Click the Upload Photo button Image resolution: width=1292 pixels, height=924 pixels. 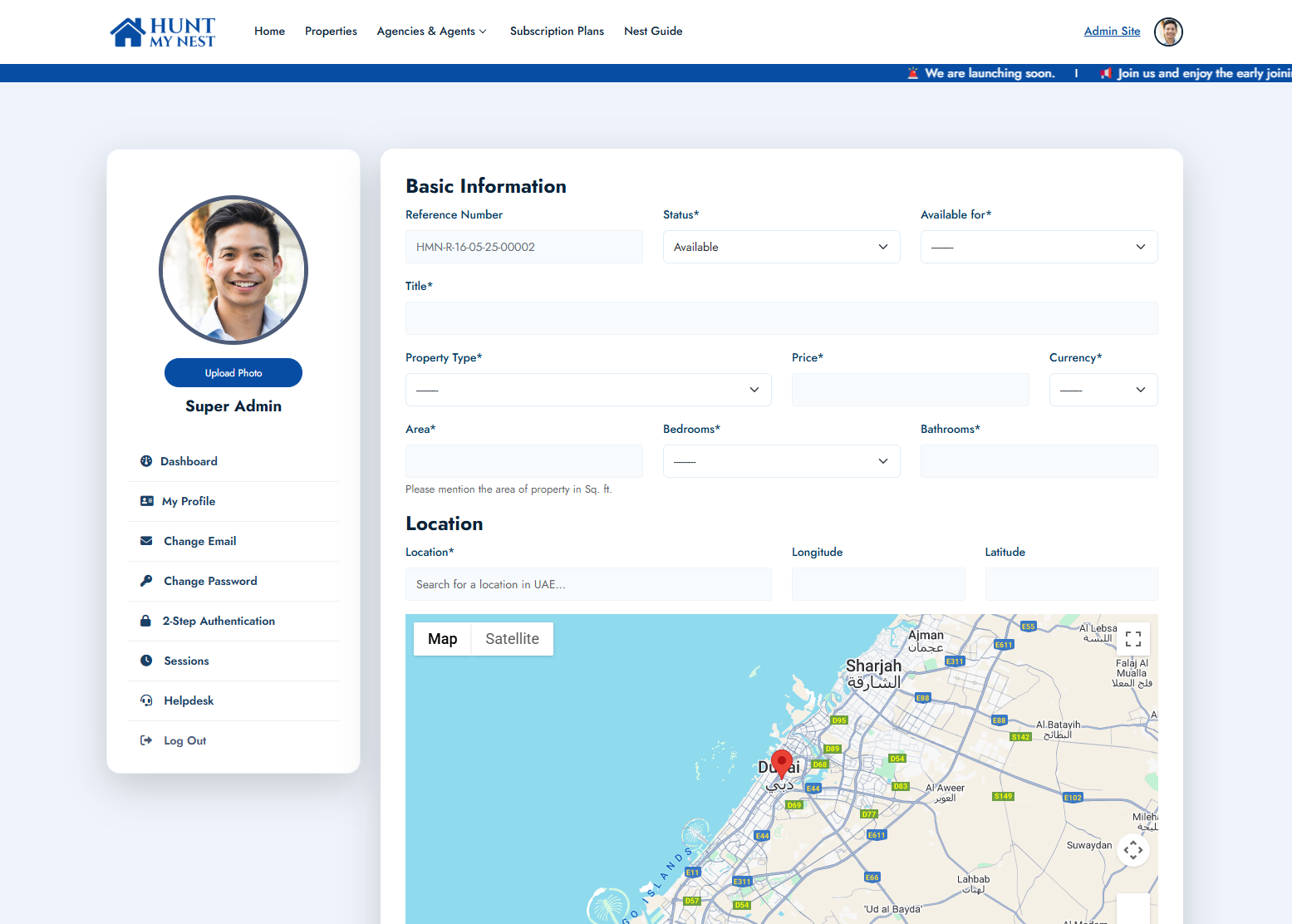click(233, 373)
